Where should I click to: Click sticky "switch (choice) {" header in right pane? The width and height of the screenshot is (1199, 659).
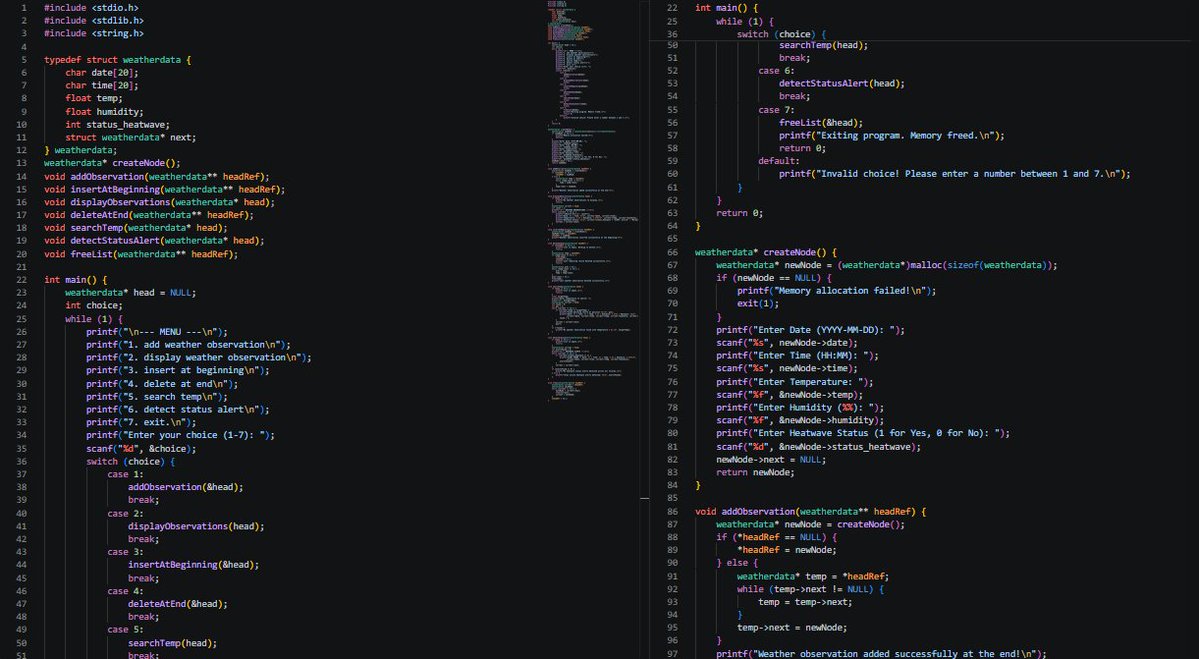tap(781, 34)
